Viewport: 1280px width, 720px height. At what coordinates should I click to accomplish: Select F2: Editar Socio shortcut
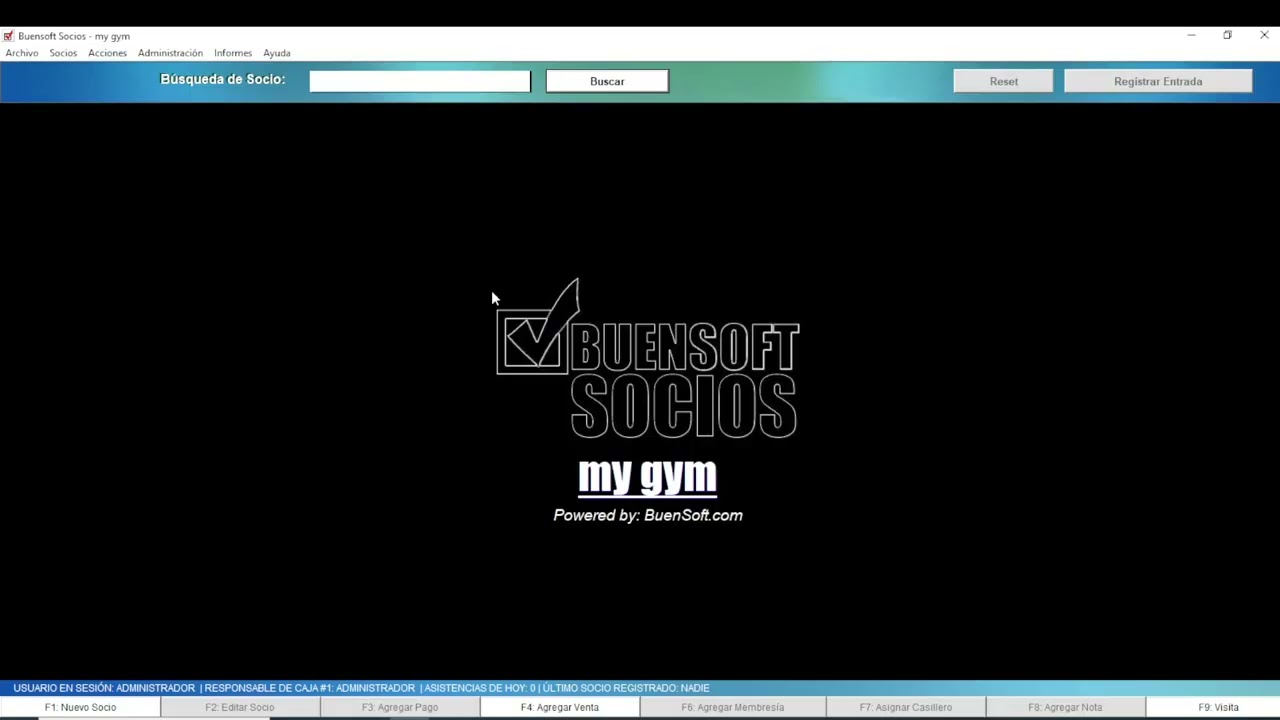click(x=240, y=707)
